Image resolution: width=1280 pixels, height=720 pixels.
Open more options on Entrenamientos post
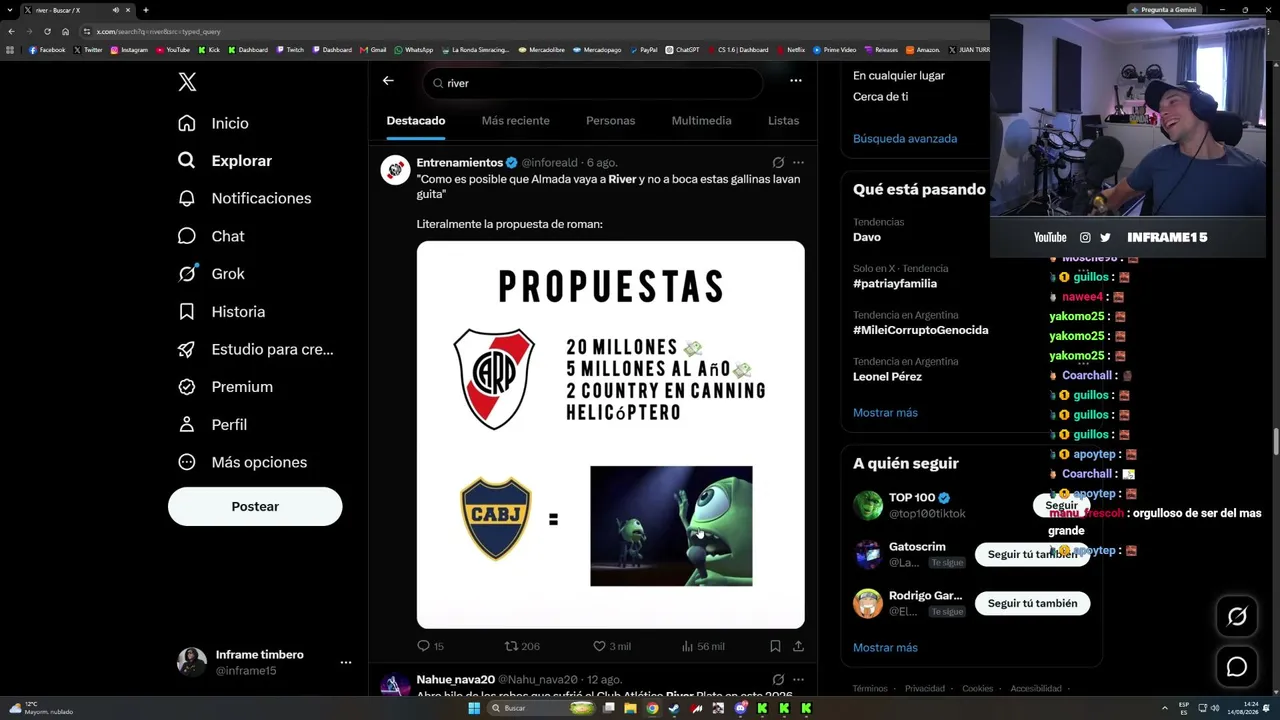pos(798,162)
